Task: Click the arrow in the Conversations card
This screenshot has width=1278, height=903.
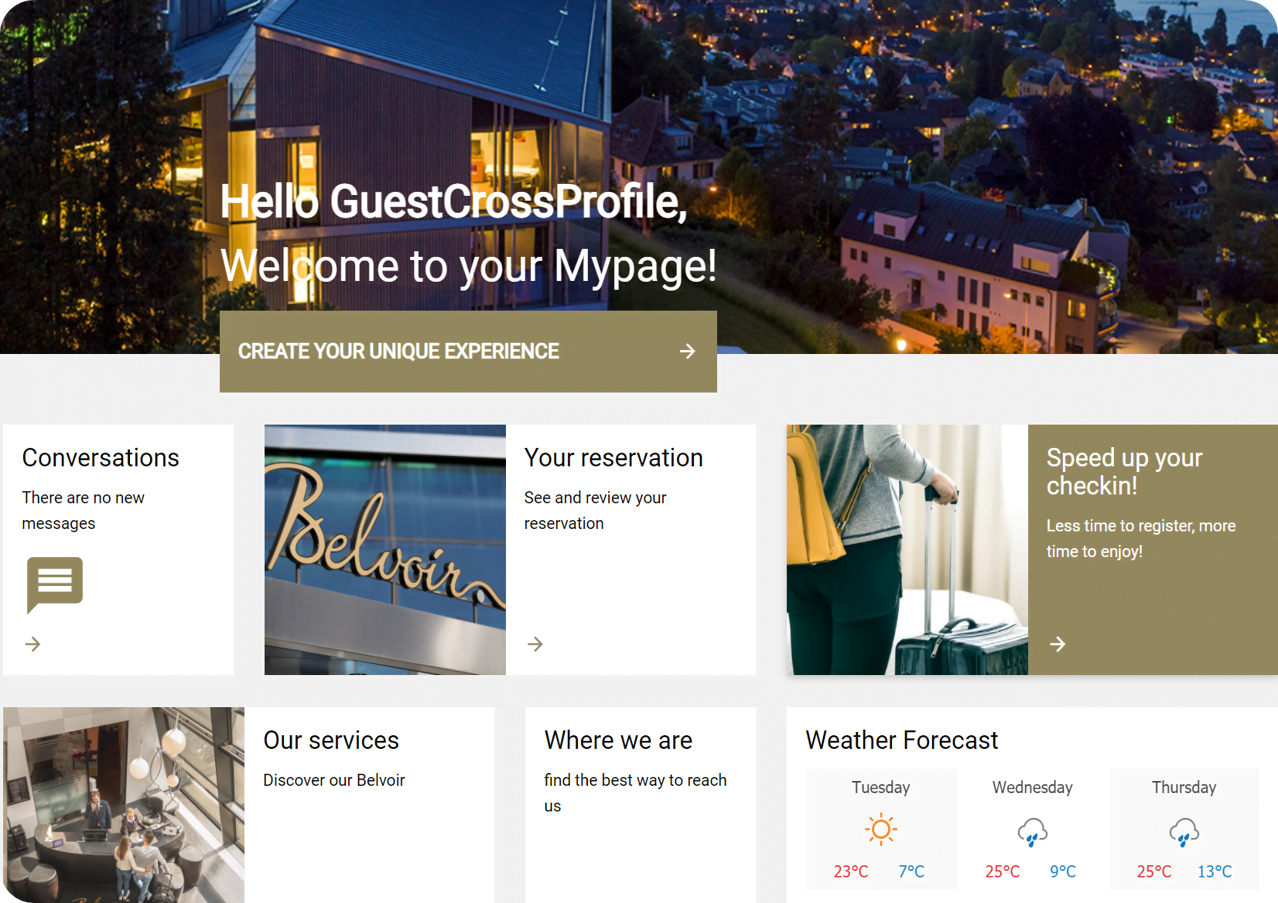Action: pos(33,644)
